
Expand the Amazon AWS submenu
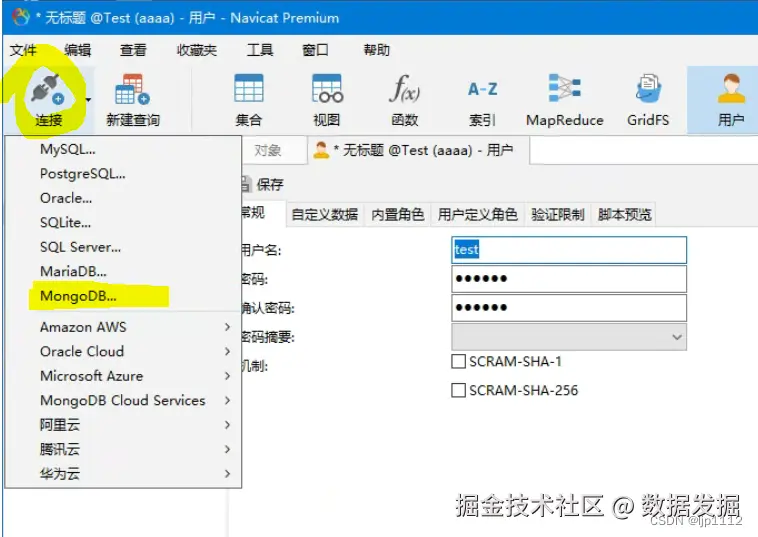[123, 327]
